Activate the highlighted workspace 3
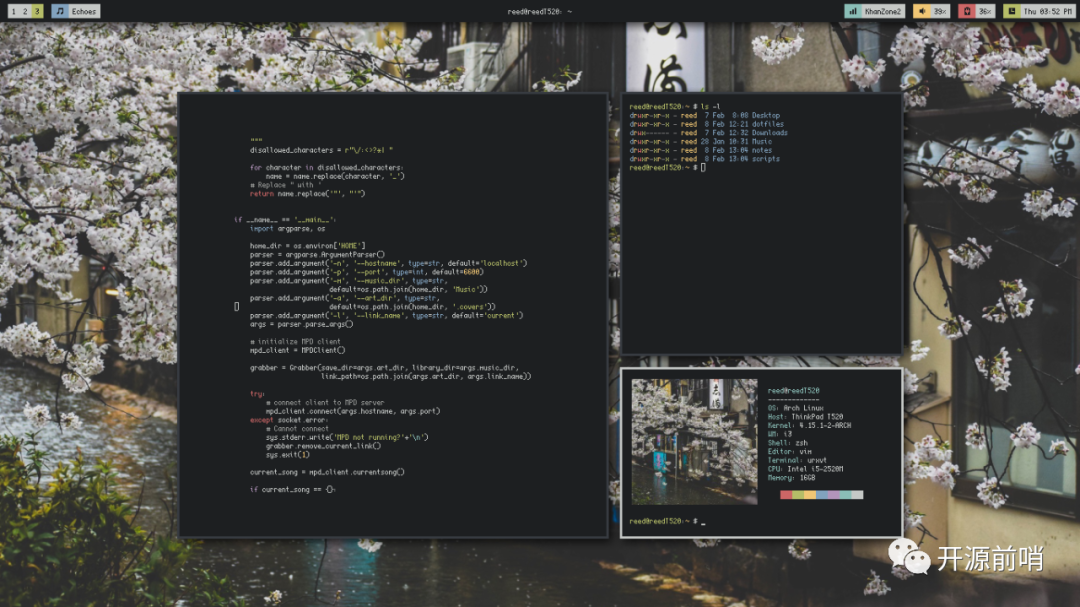The height and width of the screenshot is (607, 1080). pyautogui.click(x=35, y=10)
